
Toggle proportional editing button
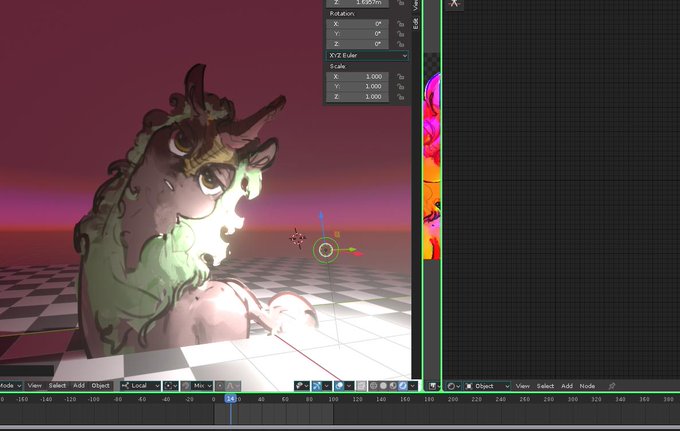coord(220,385)
